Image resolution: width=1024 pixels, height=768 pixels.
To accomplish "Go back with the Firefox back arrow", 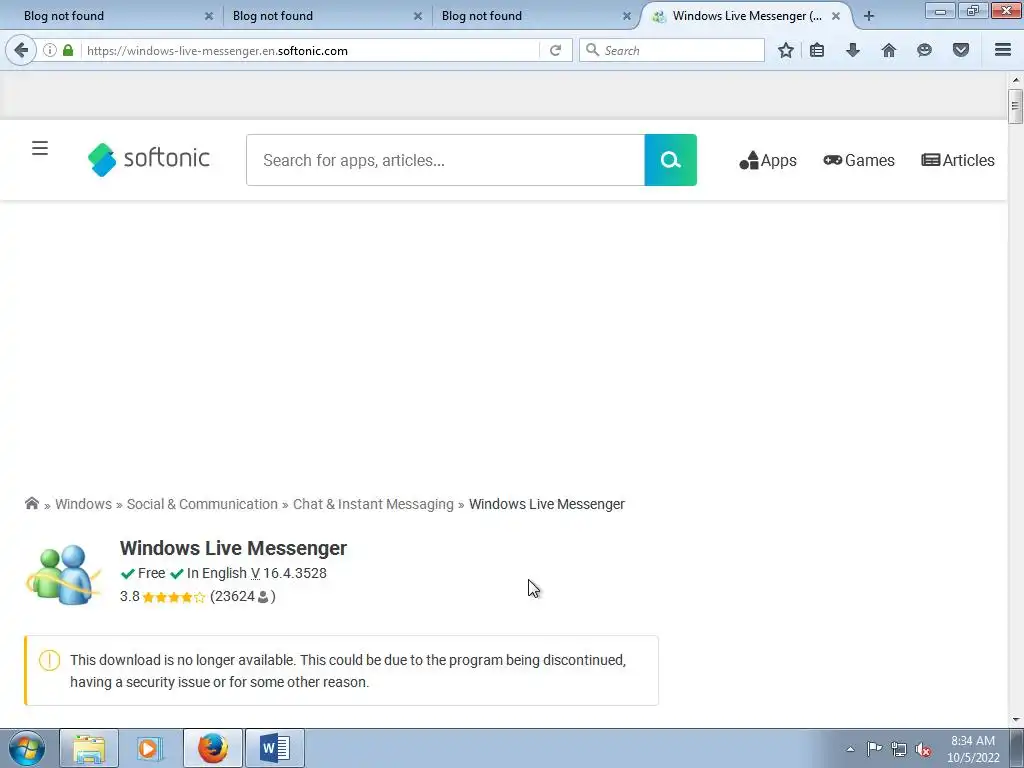I will [21, 50].
